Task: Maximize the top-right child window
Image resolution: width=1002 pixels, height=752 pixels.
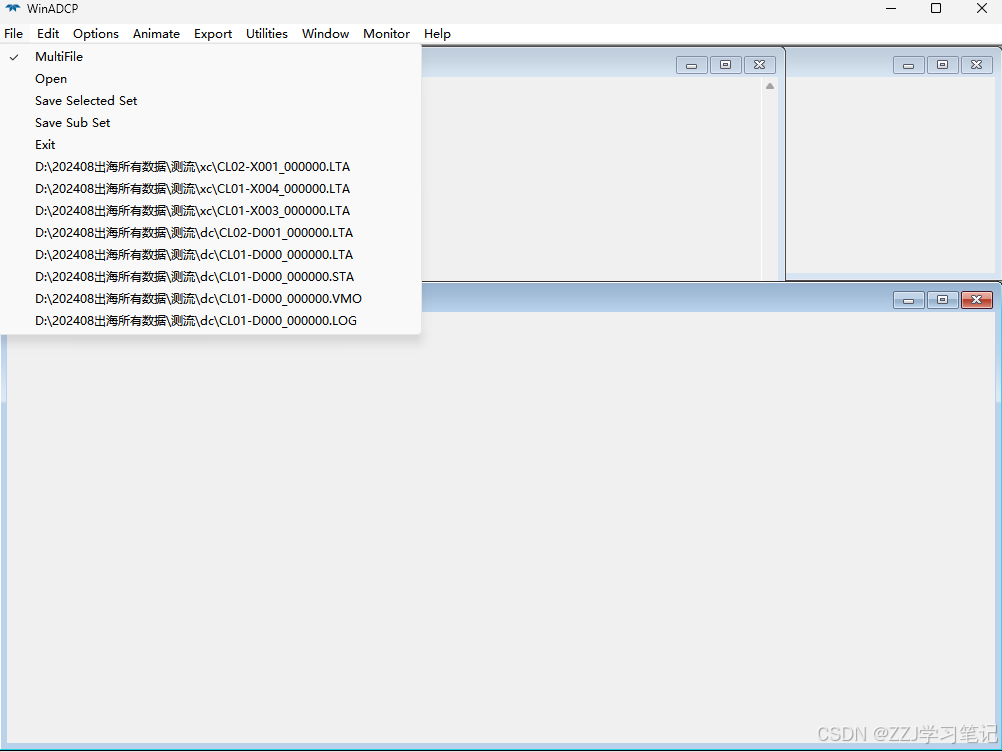Action: 942,65
